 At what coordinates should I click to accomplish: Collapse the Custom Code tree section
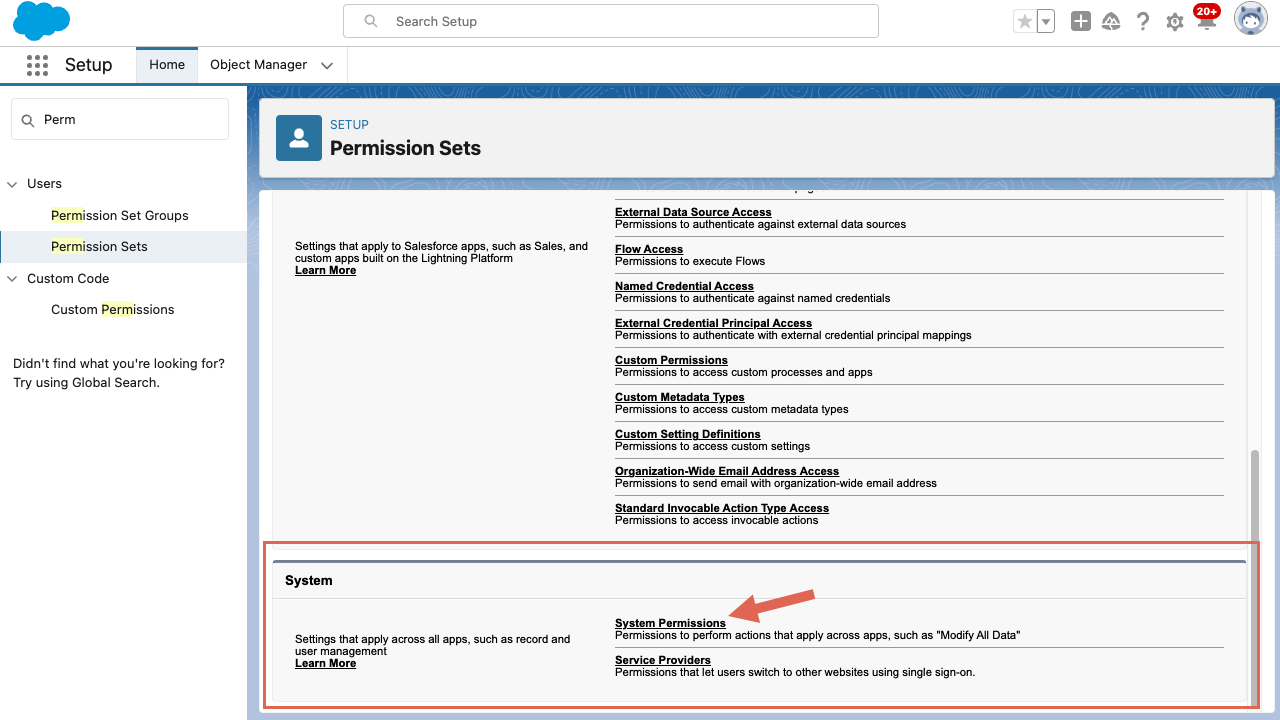(x=13, y=279)
